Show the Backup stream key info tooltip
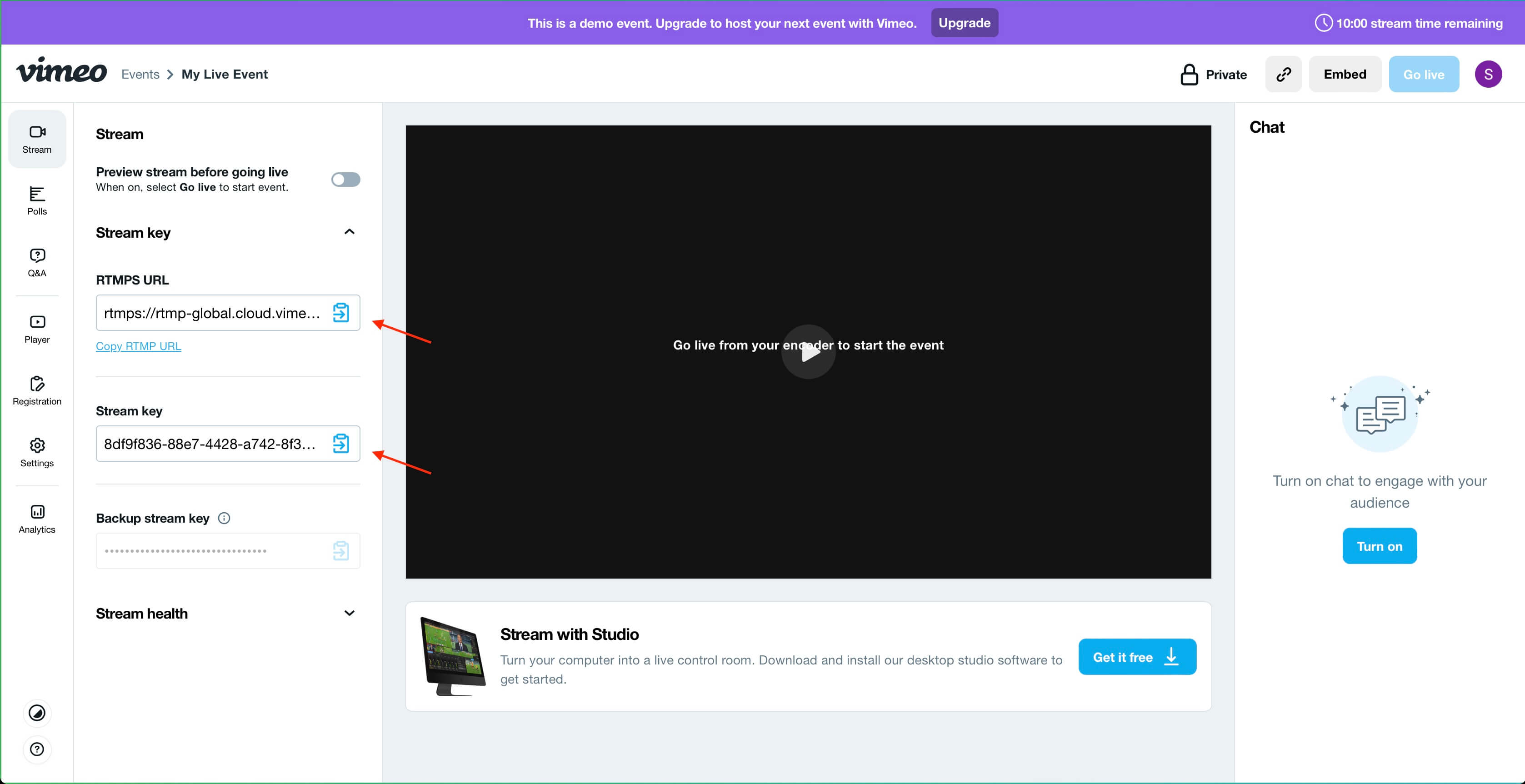1525x784 pixels. 224,518
